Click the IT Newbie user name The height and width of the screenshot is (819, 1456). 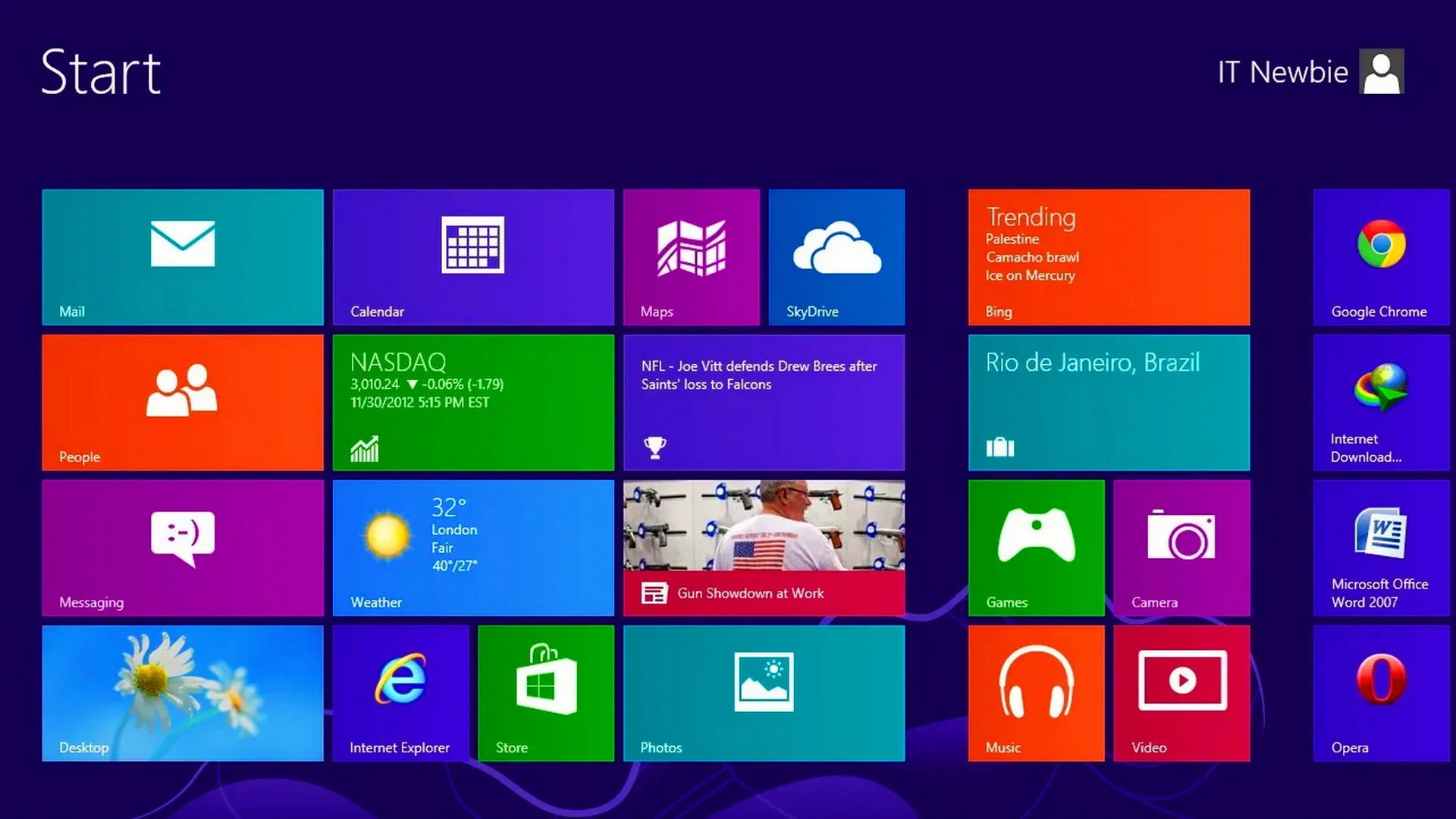click(x=1283, y=72)
